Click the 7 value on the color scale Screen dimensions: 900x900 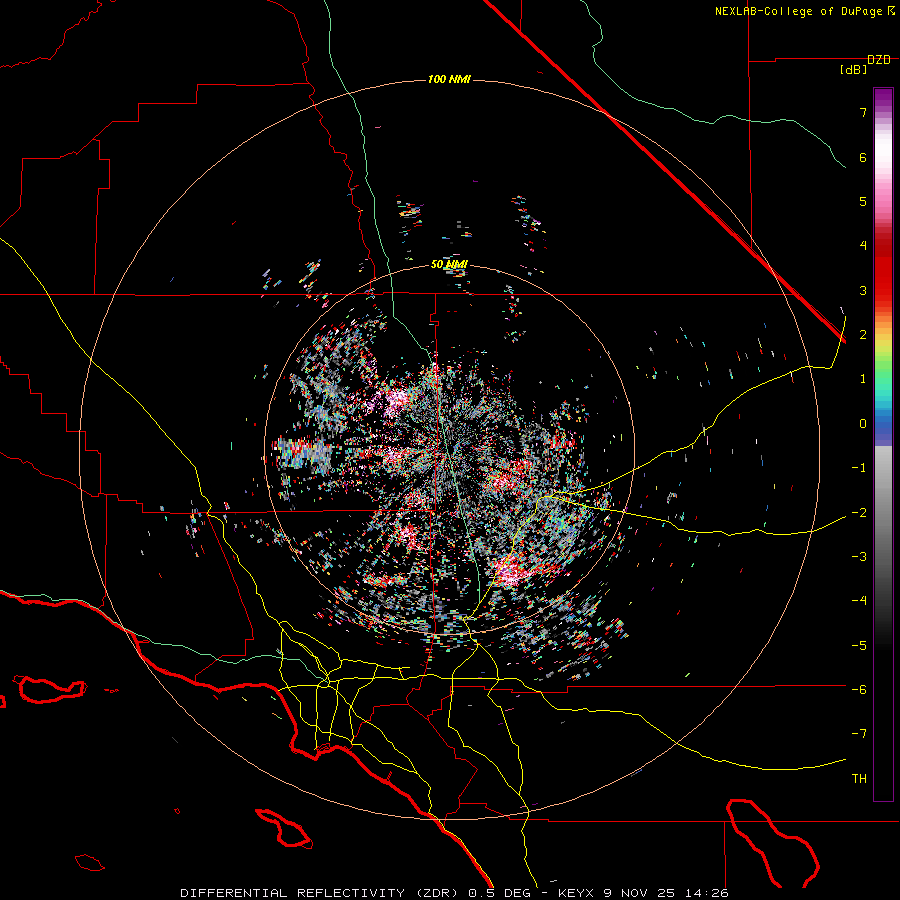point(863,112)
